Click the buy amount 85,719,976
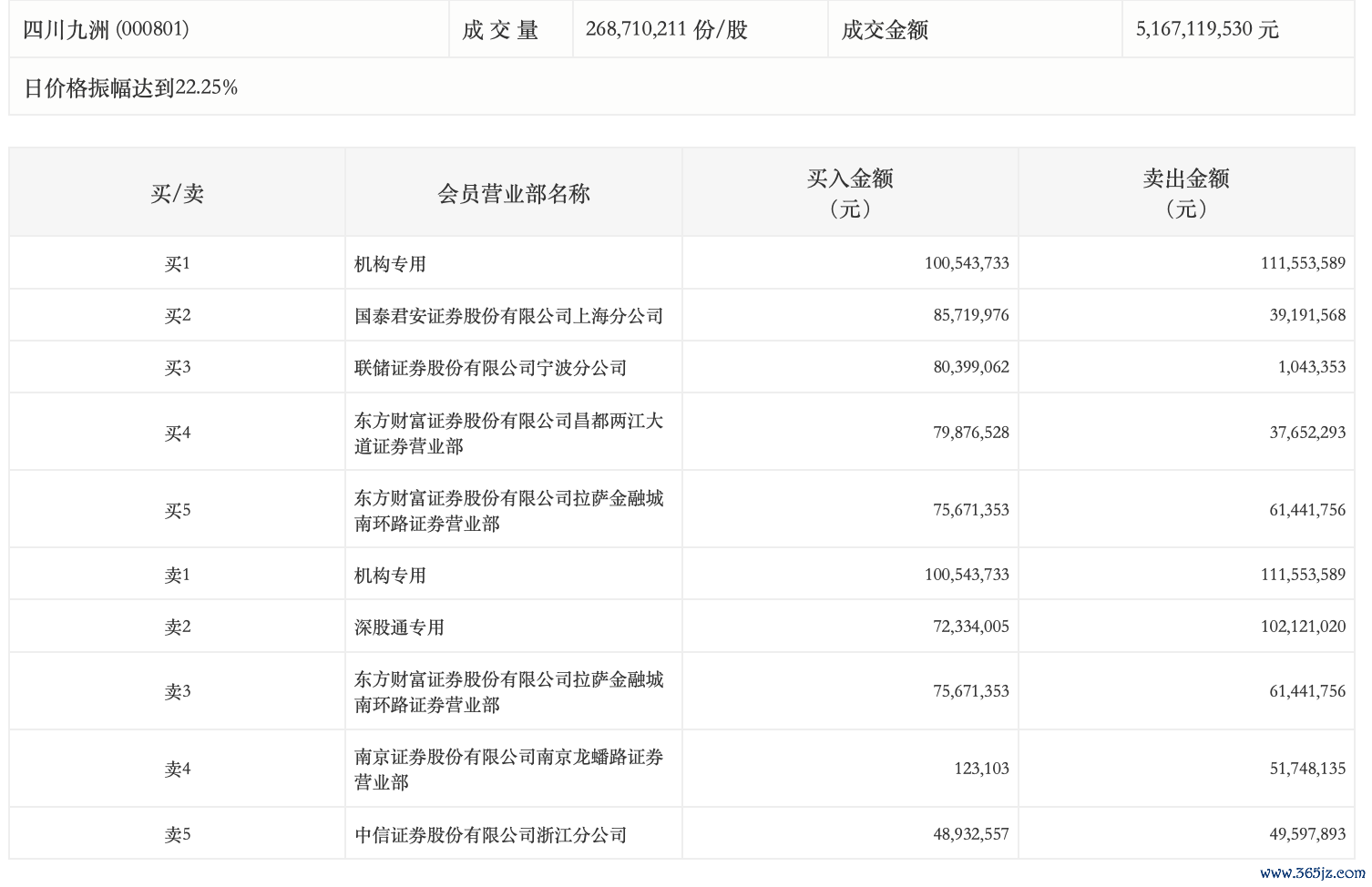1372x887 pixels. click(971, 315)
